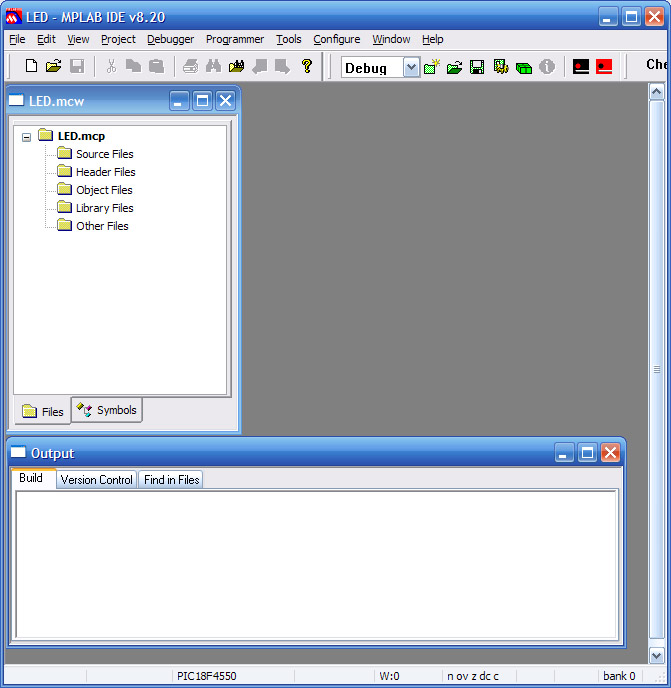This screenshot has width=671, height=688.
Task: Click the Paste clipboard icon
Action: point(156,66)
